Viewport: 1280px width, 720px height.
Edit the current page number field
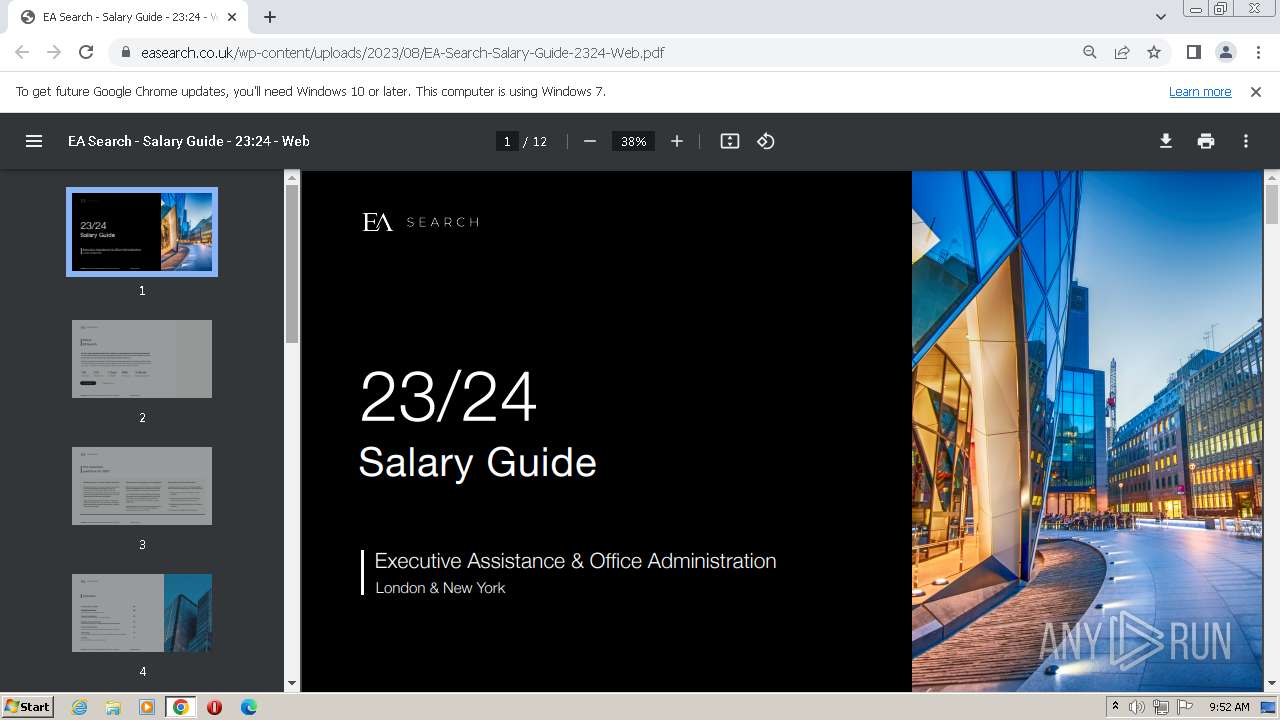coord(507,141)
